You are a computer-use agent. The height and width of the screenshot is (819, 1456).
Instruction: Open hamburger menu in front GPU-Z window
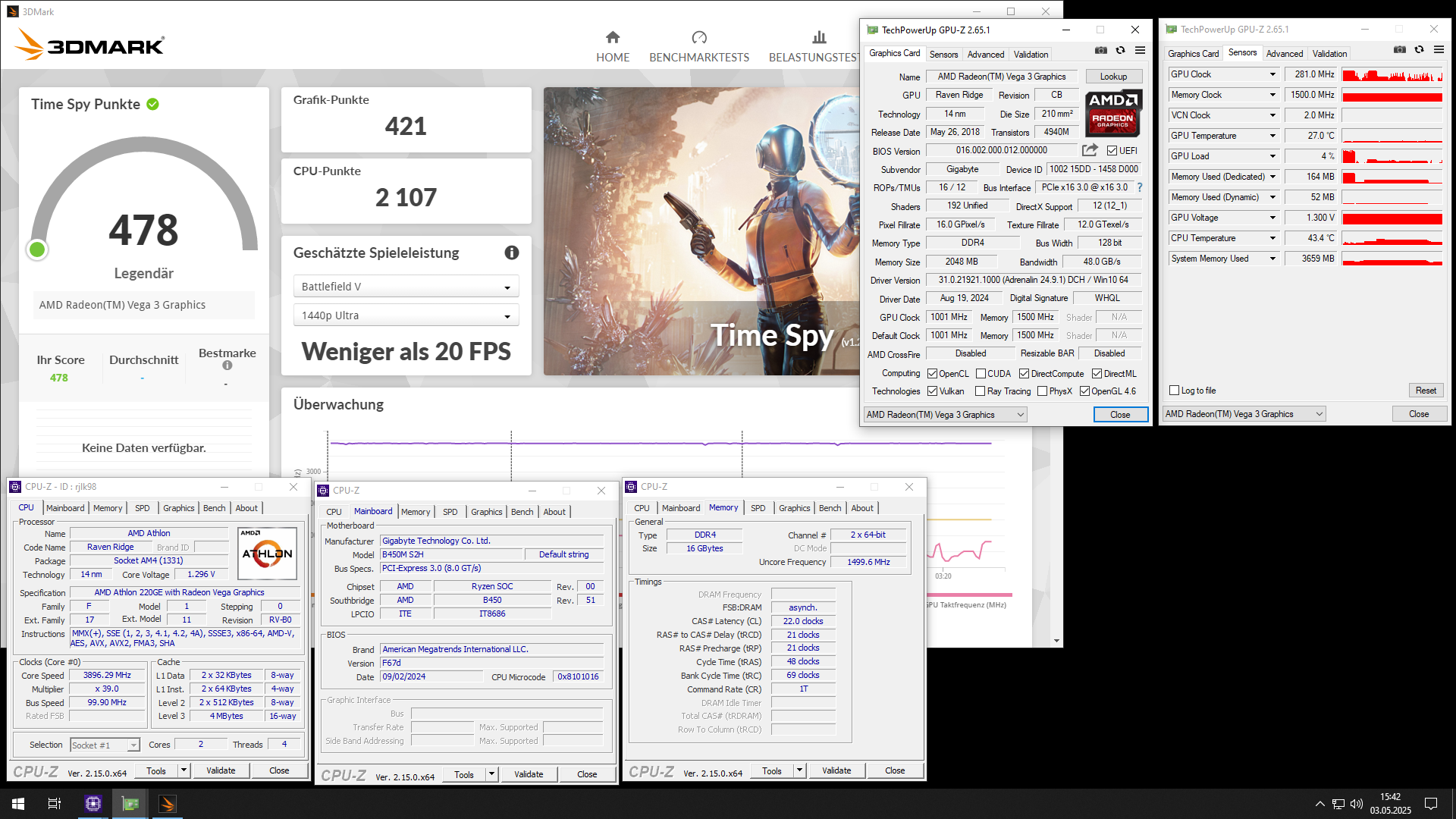[1140, 50]
